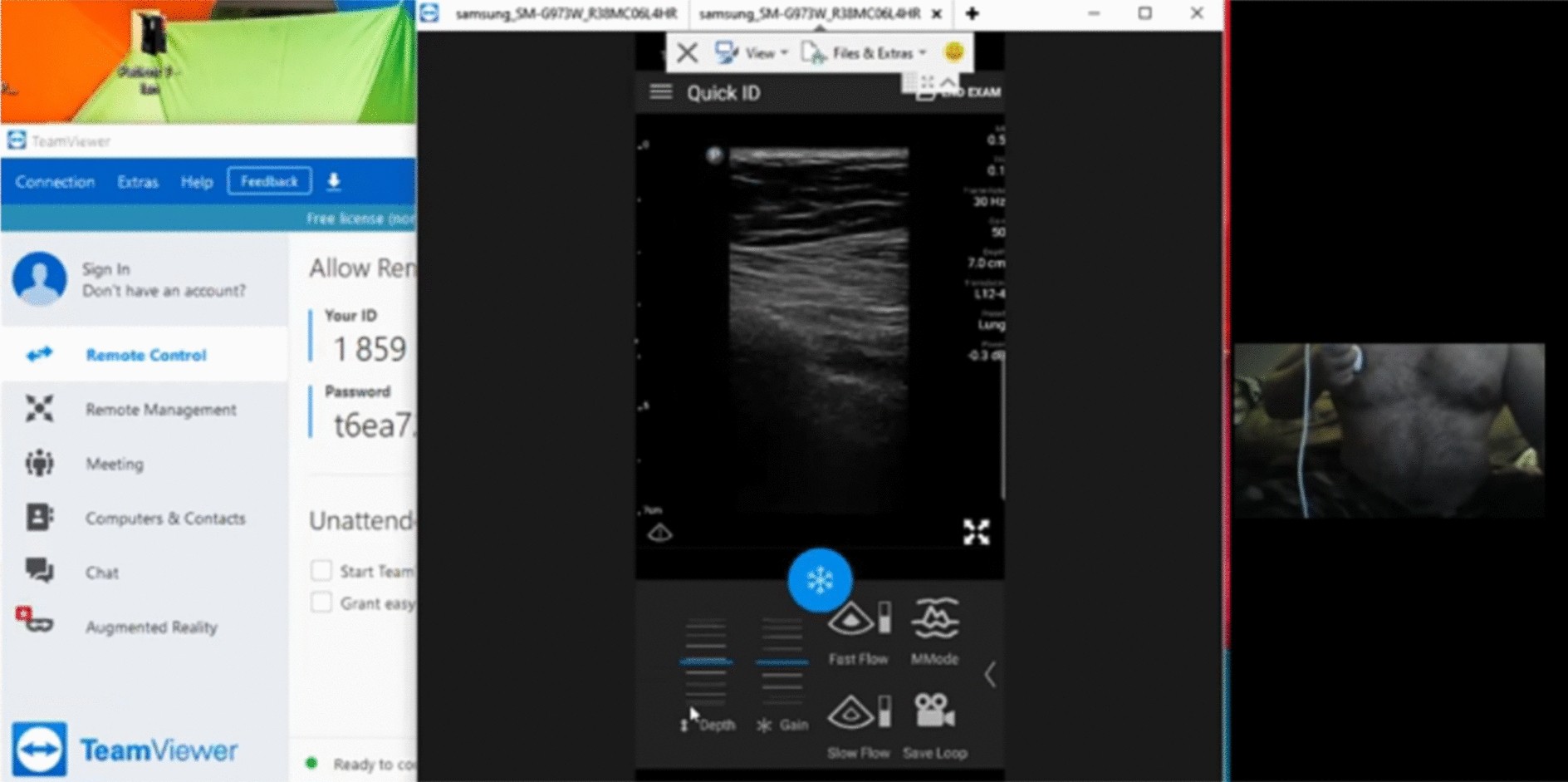
Task: Tap the blue freeze snowflake button
Action: [820, 580]
